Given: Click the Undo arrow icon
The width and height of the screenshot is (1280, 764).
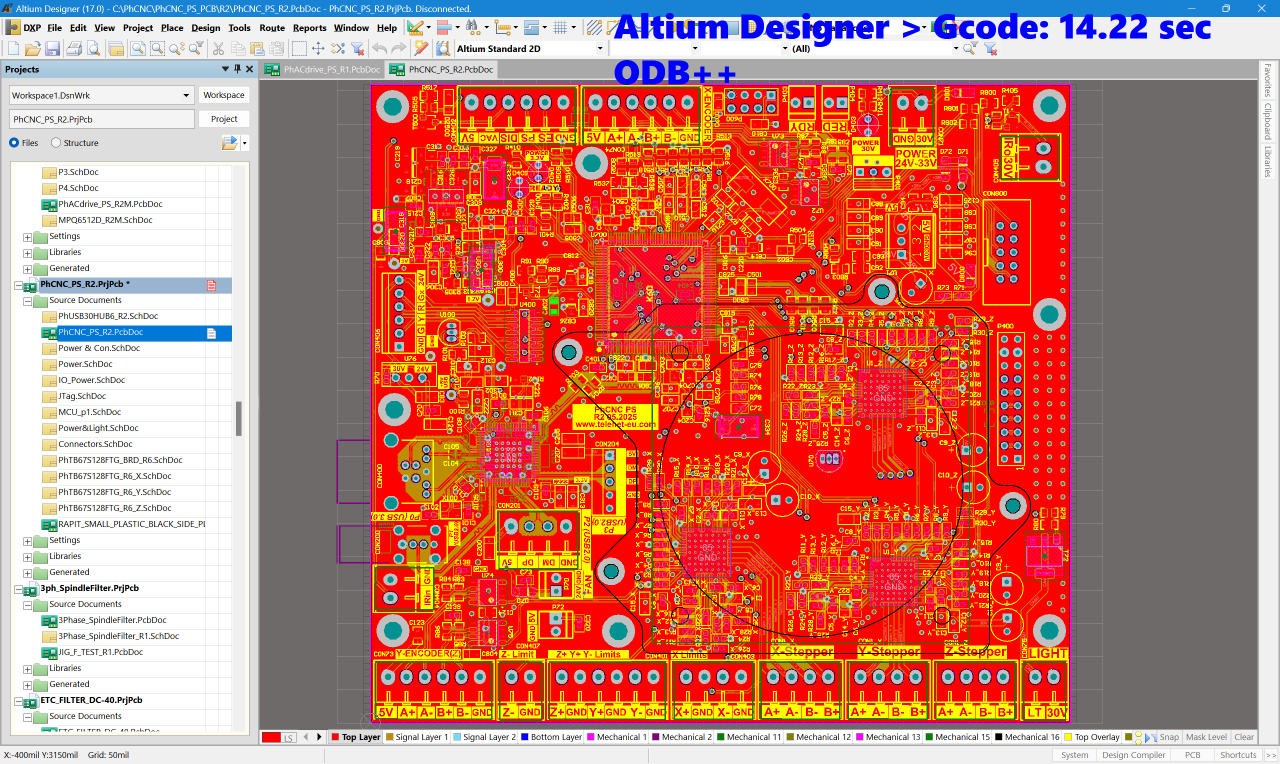Looking at the screenshot, I should pyautogui.click(x=380, y=48).
